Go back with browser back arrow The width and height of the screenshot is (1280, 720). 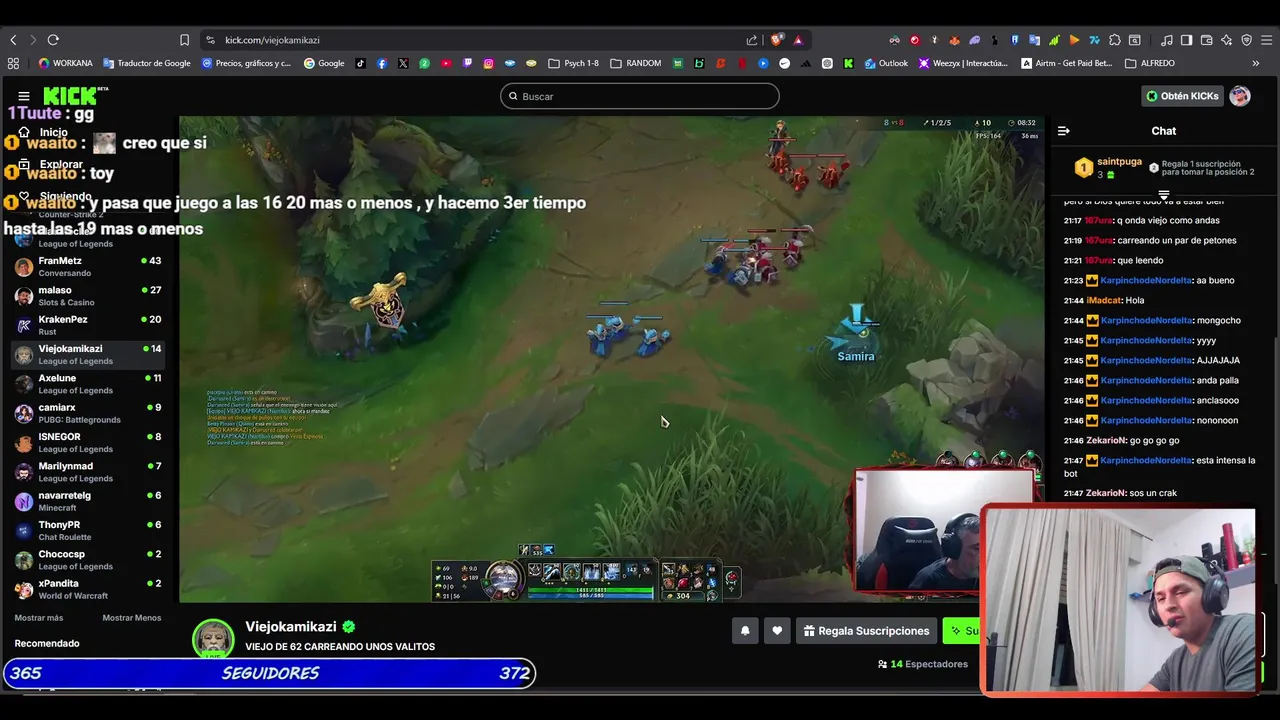(x=13, y=40)
